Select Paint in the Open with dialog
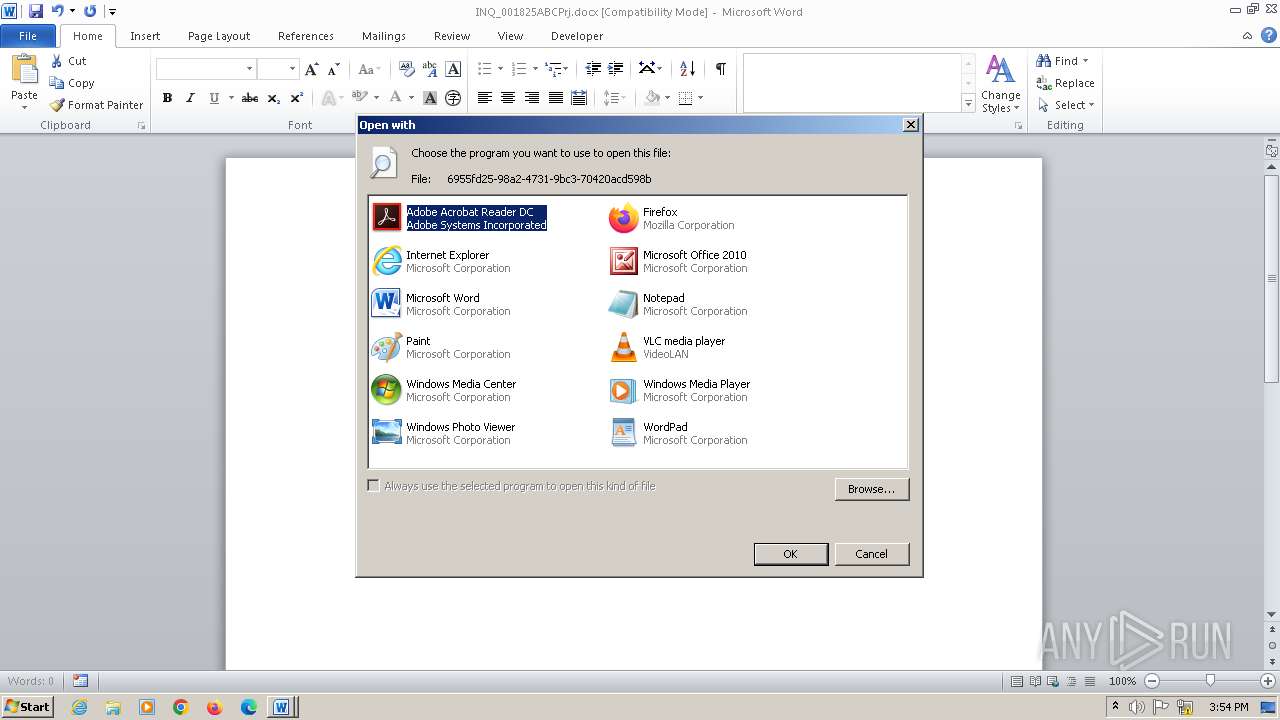Screen dimensions: 1280x720 [x=441, y=347]
